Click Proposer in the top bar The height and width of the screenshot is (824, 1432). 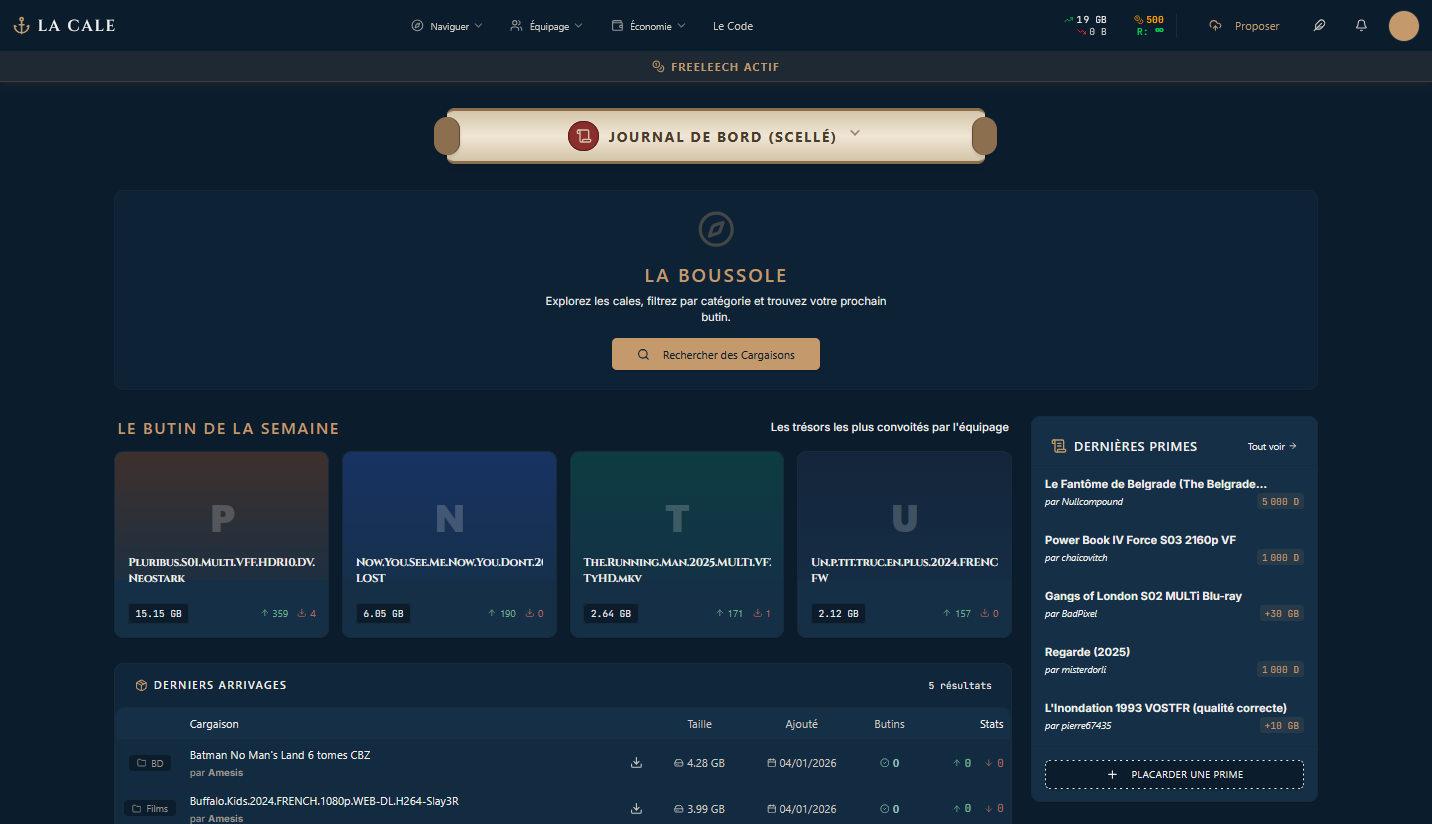(1245, 26)
